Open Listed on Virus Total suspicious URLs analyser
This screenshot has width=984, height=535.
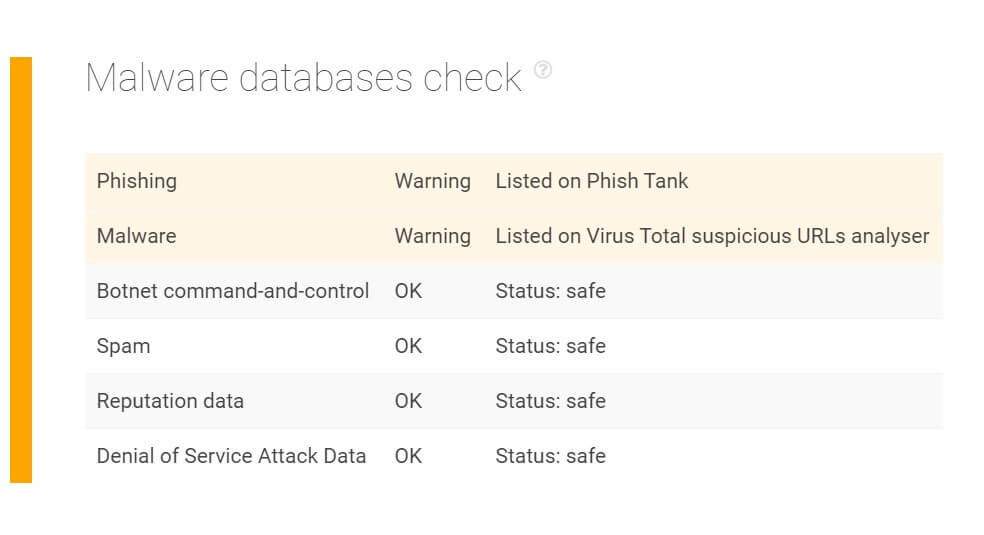click(712, 236)
